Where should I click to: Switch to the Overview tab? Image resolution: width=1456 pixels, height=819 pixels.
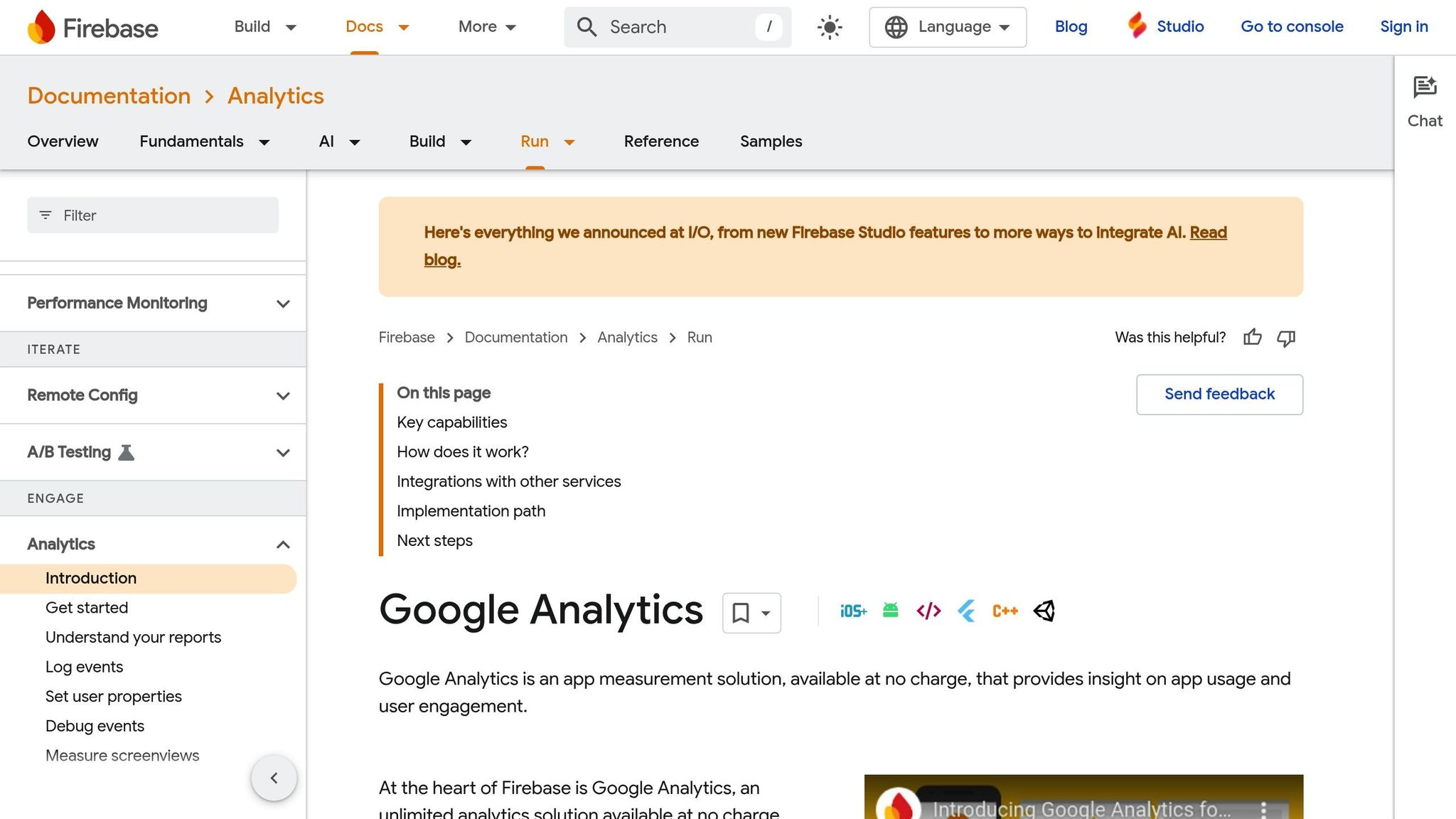coord(63,141)
